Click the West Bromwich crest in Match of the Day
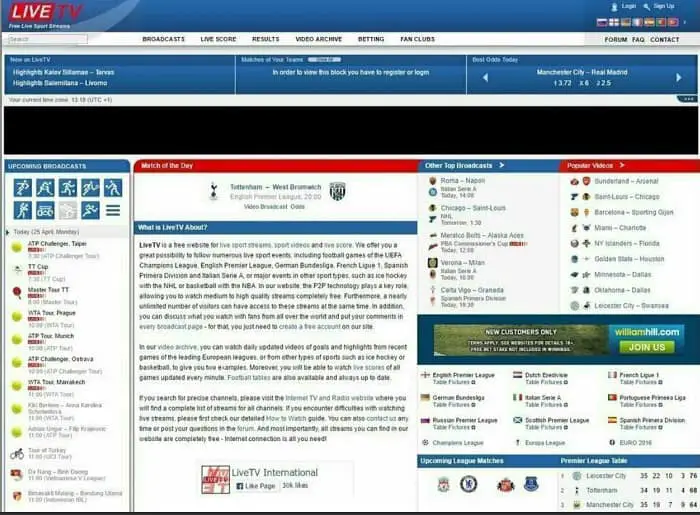Image resolution: width=700 pixels, height=515 pixels. [x=338, y=191]
